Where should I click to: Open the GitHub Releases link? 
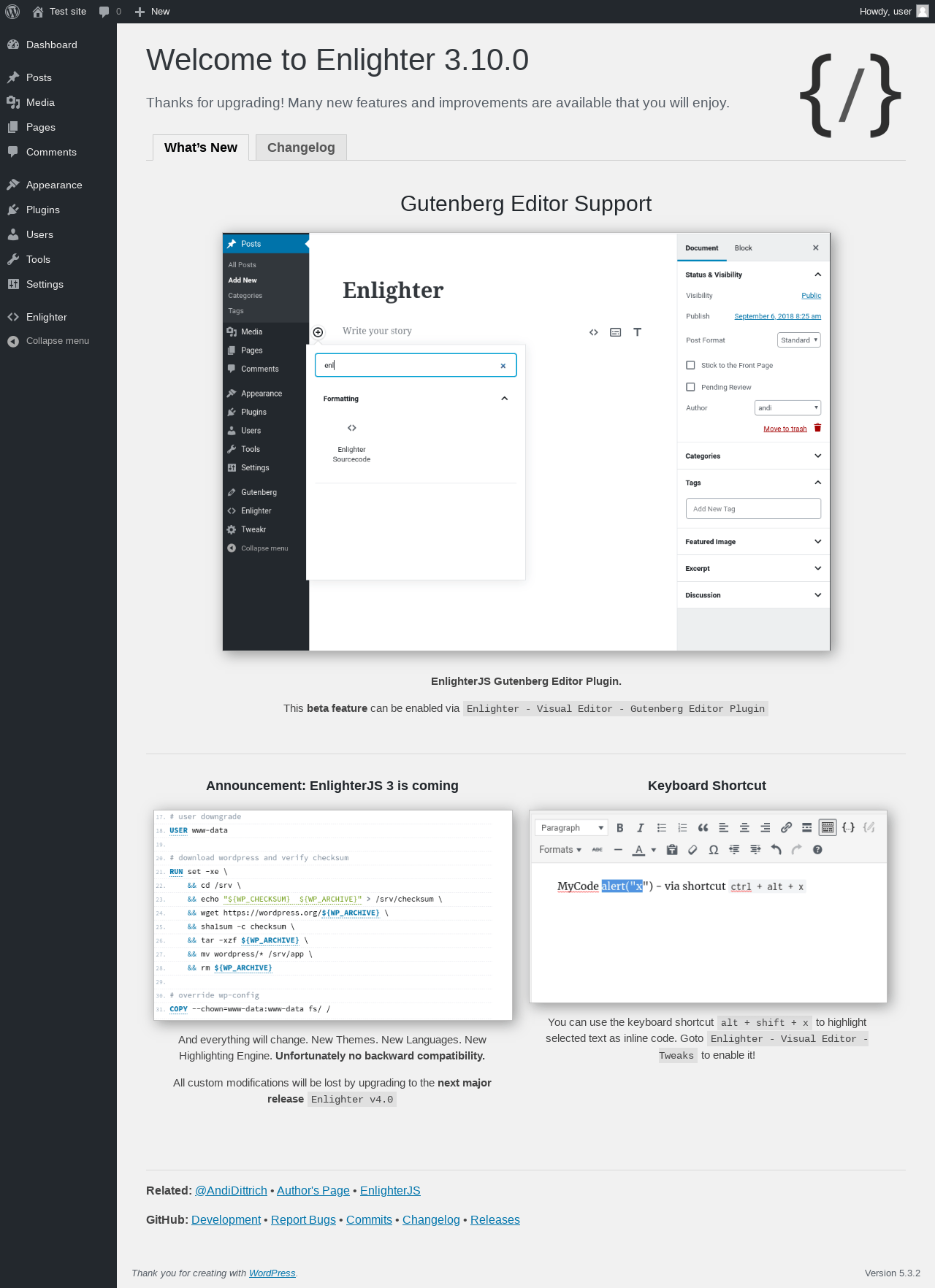click(495, 1219)
